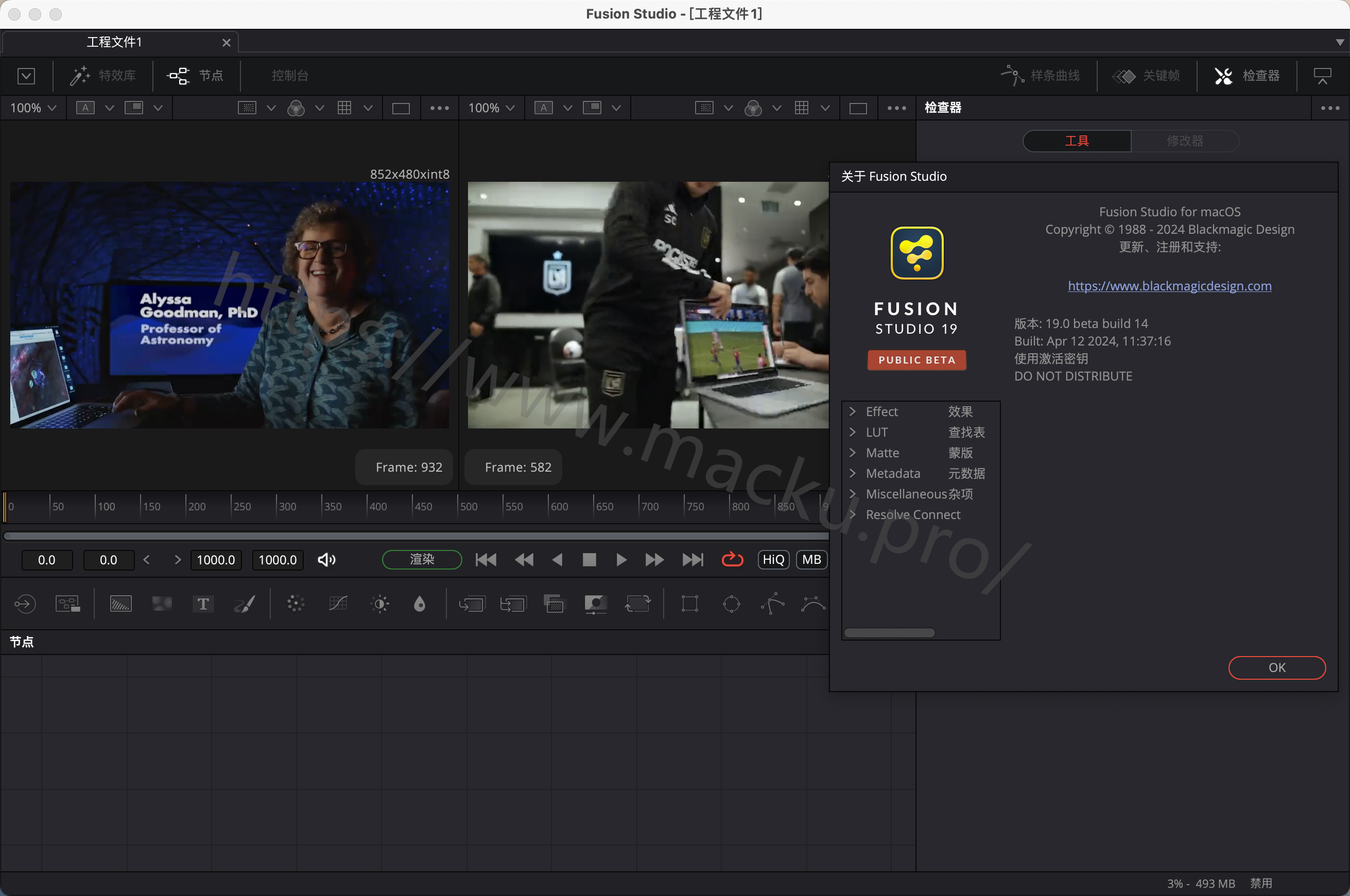This screenshot has height=896, width=1350.
Task: Jump to the last frame
Action: [x=693, y=560]
